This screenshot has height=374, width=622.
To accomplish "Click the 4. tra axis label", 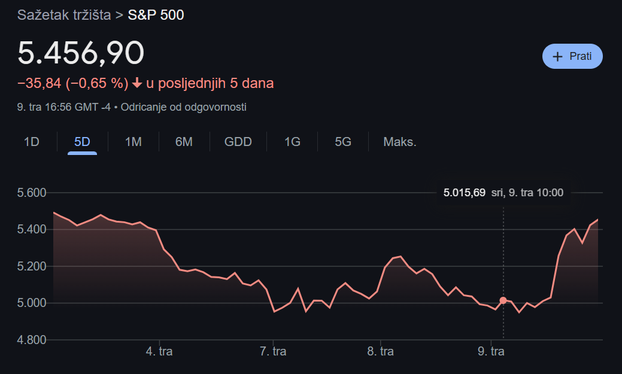I will [x=159, y=351].
